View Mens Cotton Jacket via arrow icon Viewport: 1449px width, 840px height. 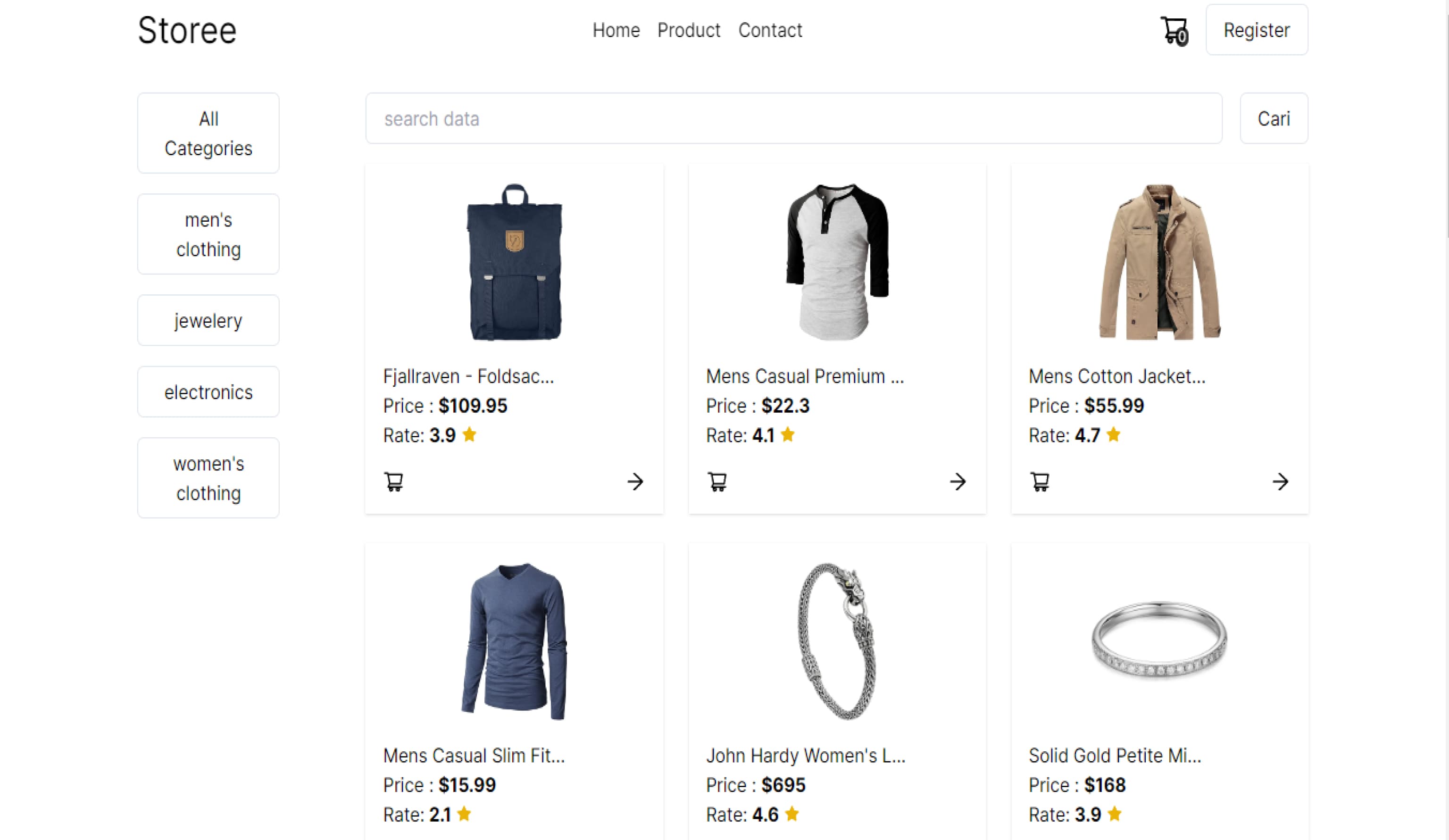click(1281, 481)
